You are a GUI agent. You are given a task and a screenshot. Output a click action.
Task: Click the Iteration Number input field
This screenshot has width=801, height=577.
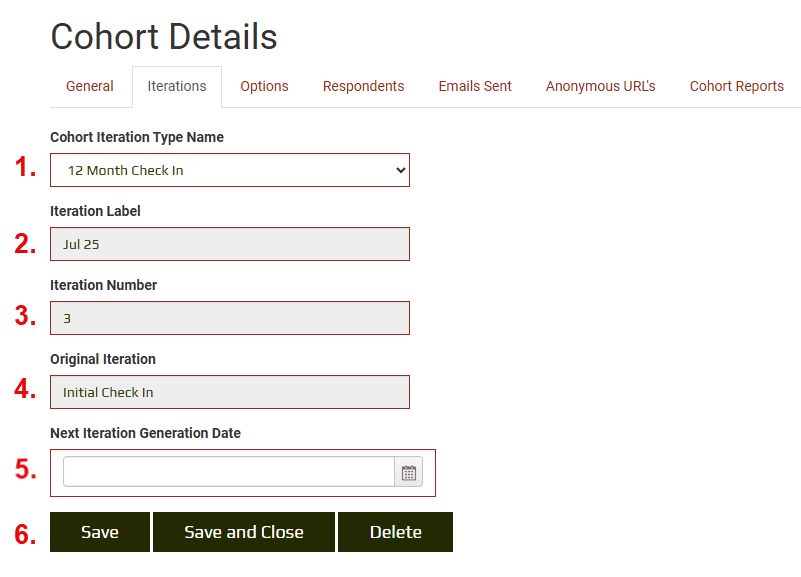230,318
